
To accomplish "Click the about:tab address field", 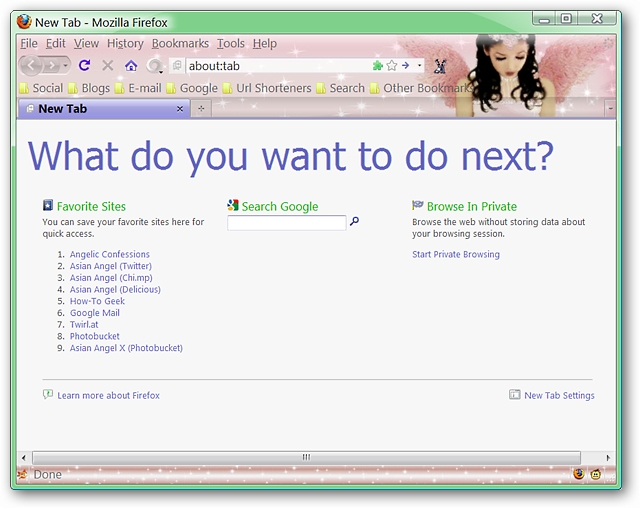I will (278, 66).
